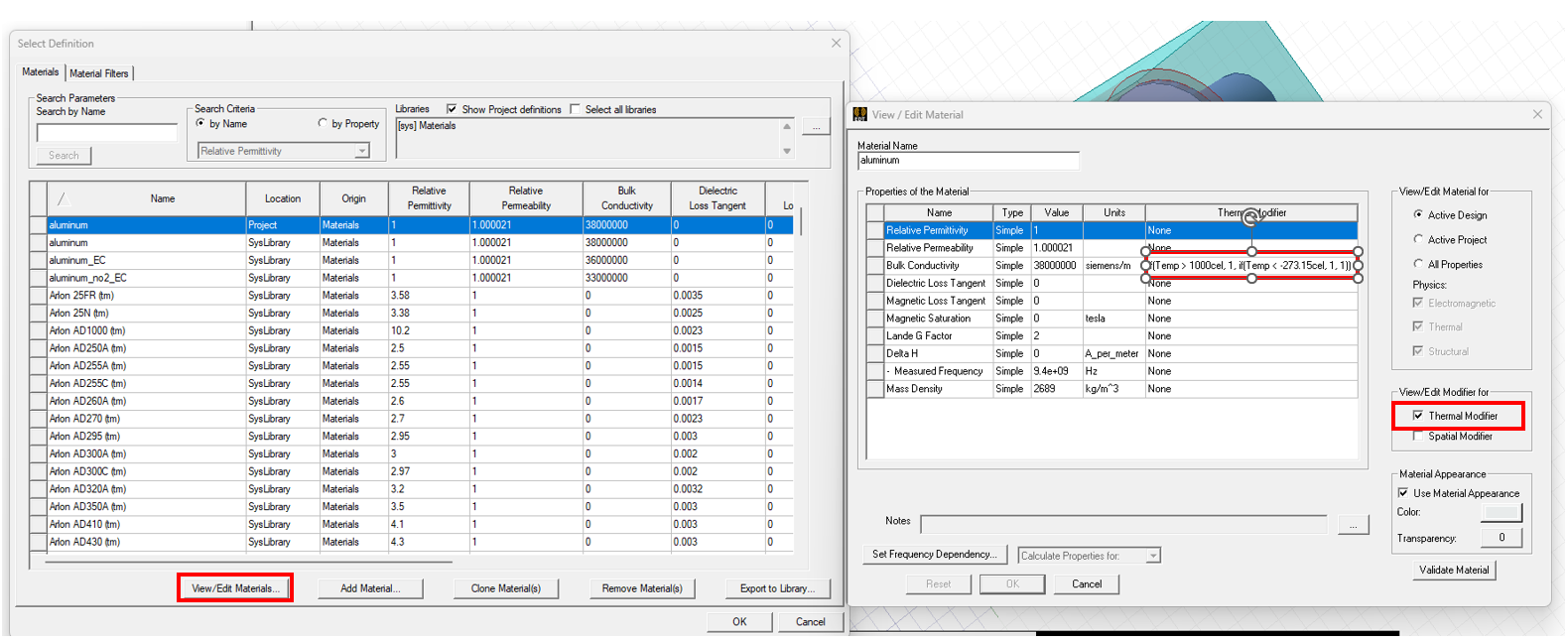1568x643 pixels.
Task: Toggle Show Project definitions checkbox
Action: (452, 109)
